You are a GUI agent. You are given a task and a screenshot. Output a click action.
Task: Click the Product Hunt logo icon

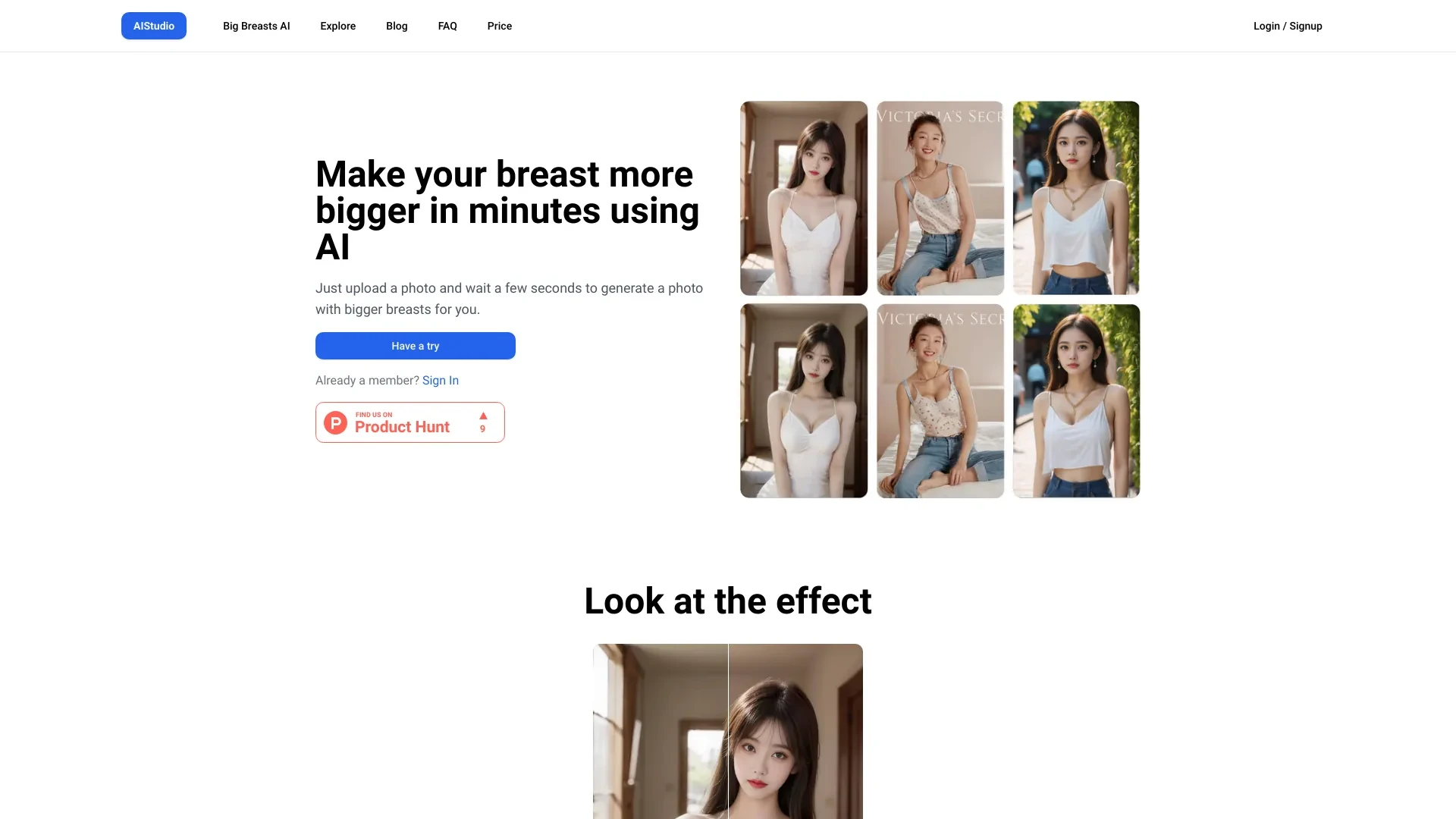tap(336, 421)
